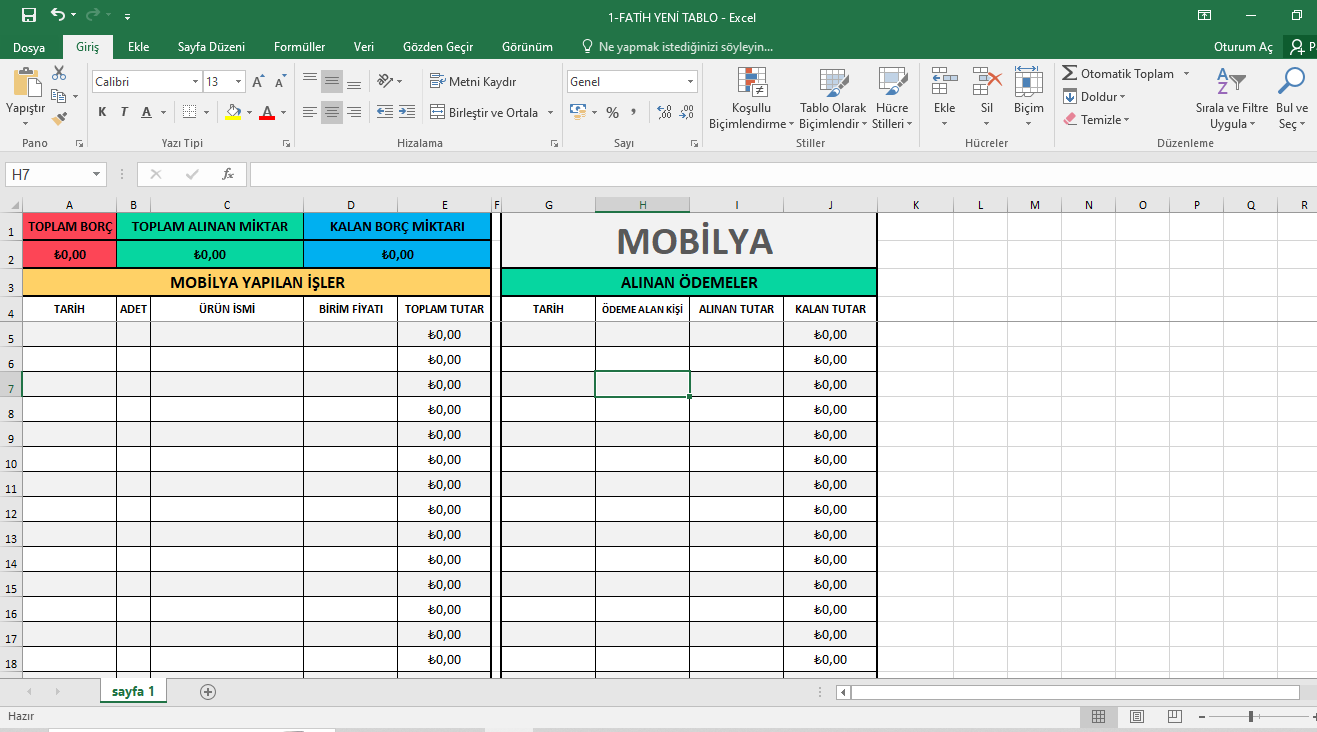The height and width of the screenshot is (732, 1317).
Task: Align cell text to the right
Action: 354,112
